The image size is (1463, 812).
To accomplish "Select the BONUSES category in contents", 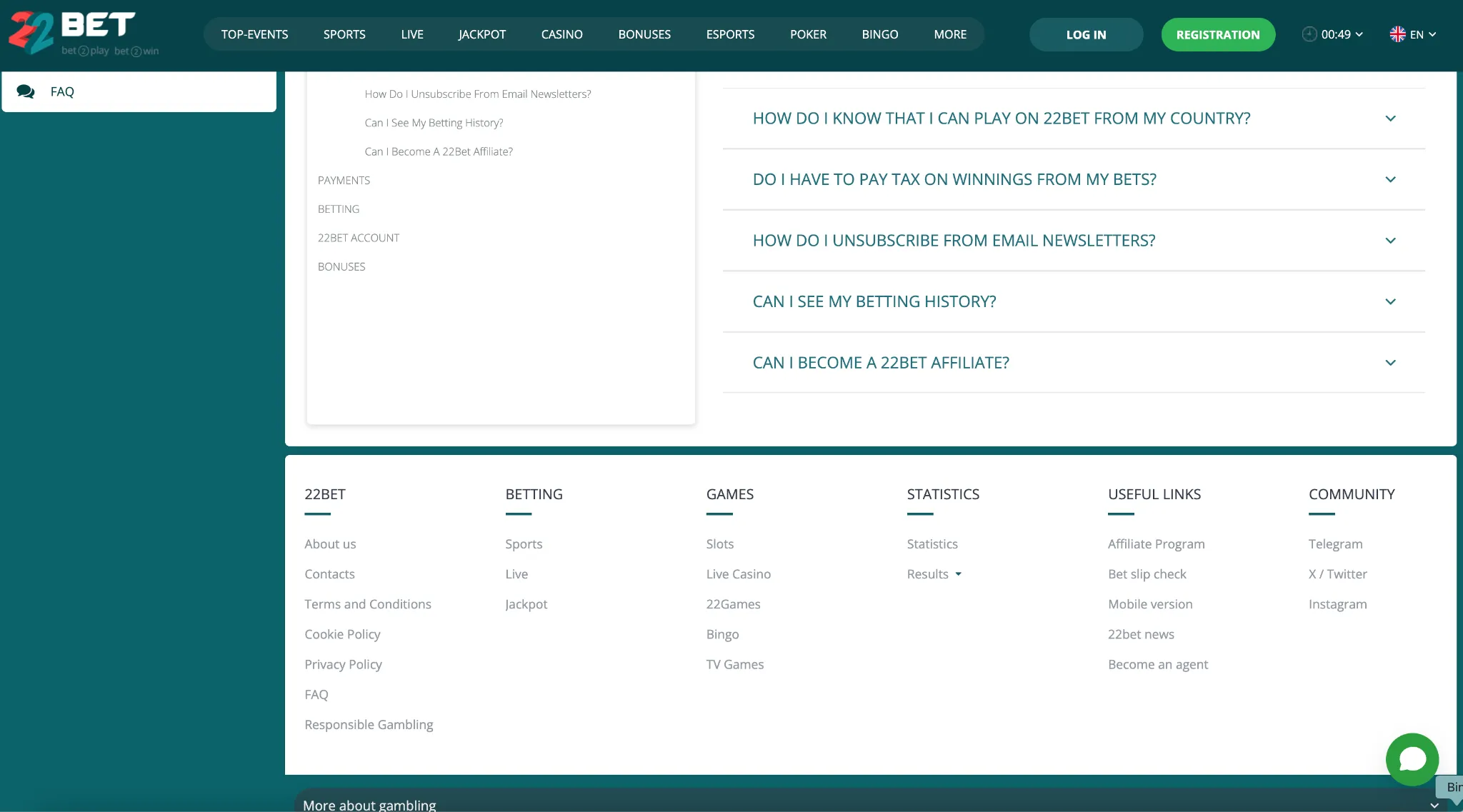I will pyautogui.click(x=341, y=266).
